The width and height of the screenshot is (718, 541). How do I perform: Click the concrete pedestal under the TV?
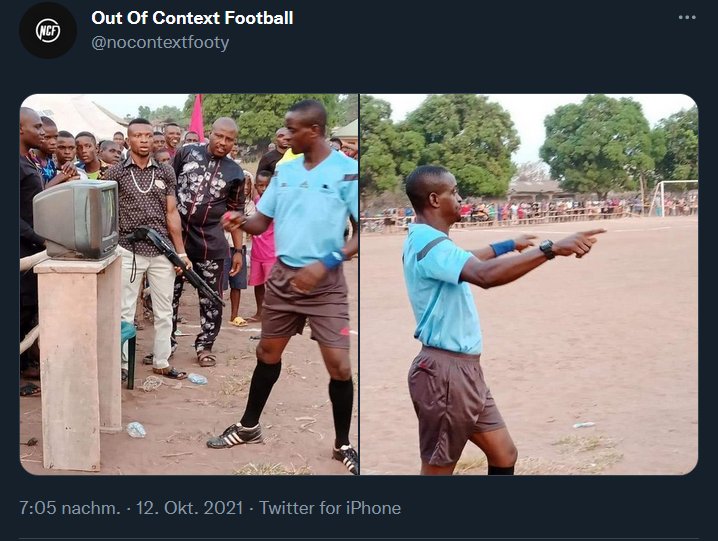[79, 360]
